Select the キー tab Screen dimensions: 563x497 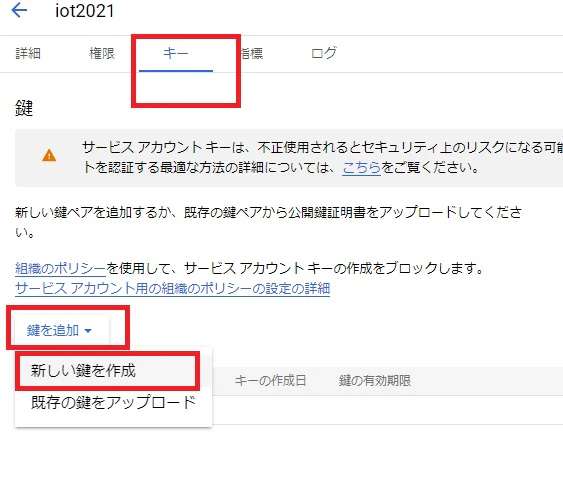[176, 54]
